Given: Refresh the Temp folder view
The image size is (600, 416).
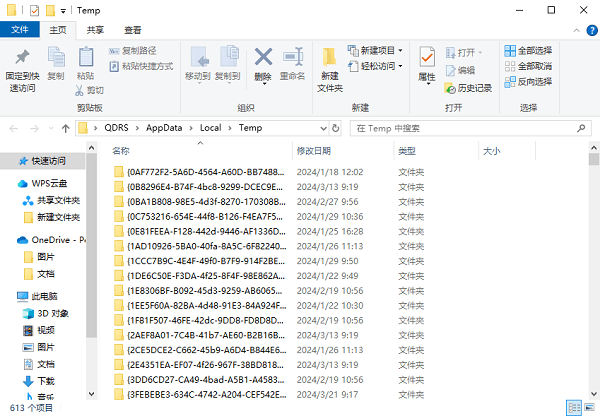Looking at the screenshot, I should [x=336, y=128].
